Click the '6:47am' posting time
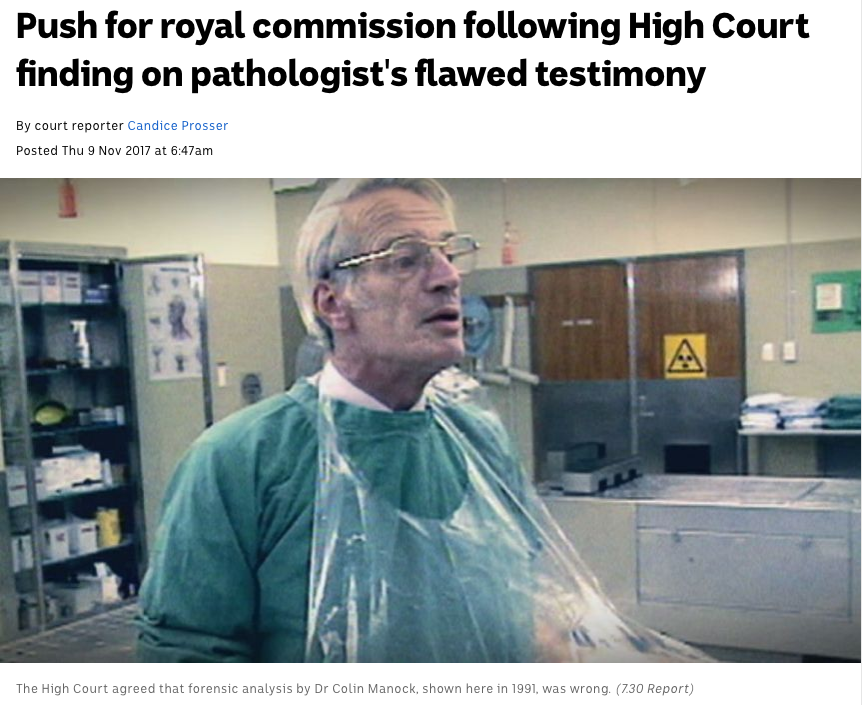This screenshot has height=705, width=866. point(192,151)
